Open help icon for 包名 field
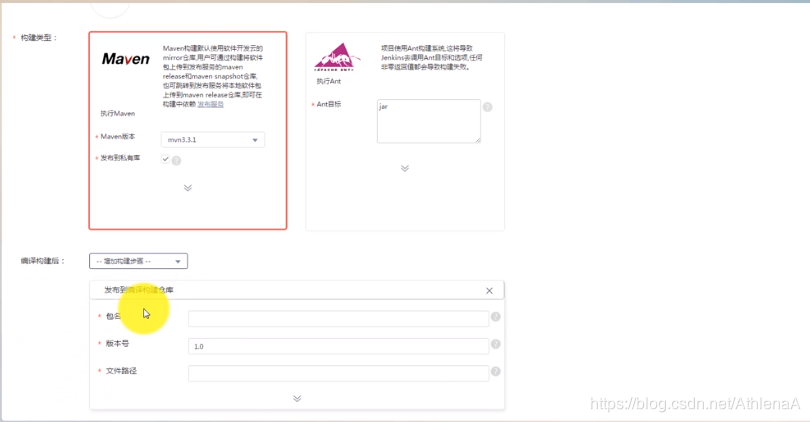This screenshot has height=422, width=810. pos(495,317)
